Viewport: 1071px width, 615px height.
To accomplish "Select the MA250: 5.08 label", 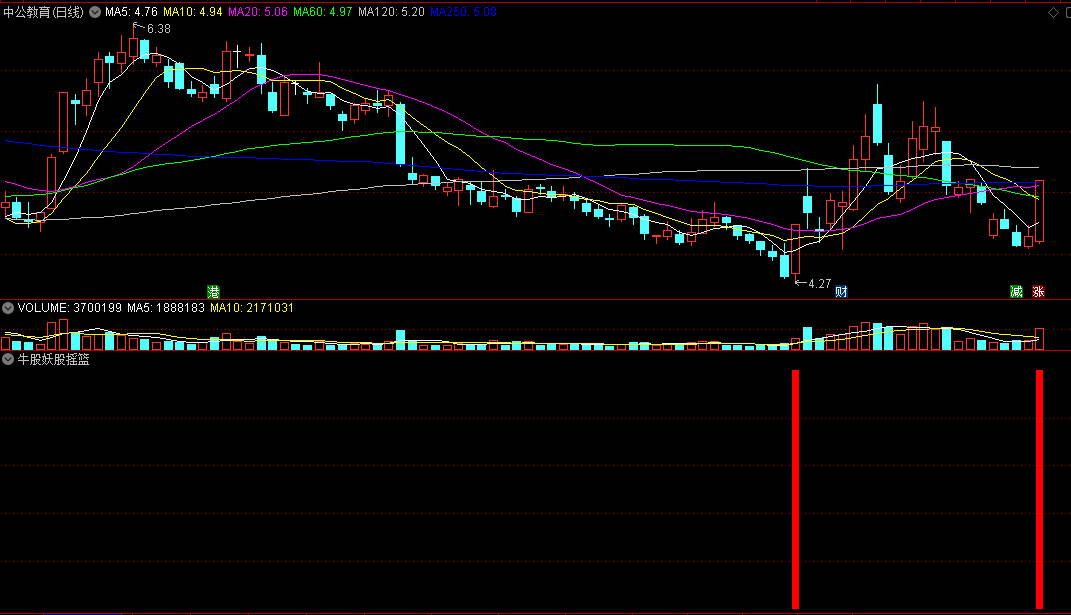I will 463,12.
